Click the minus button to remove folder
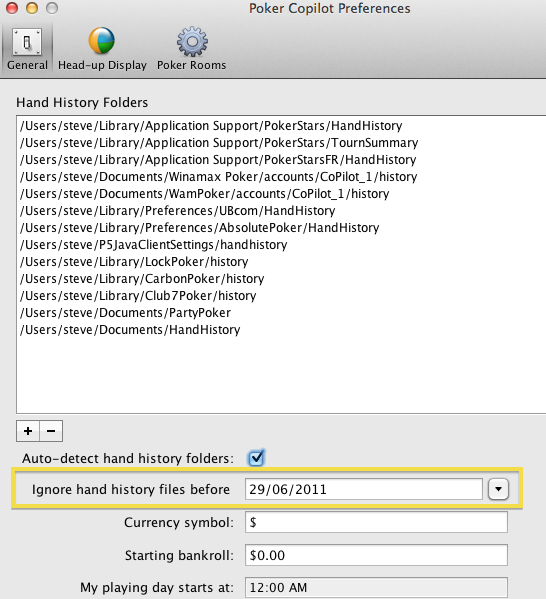546x599 pixels. pos(51,431)
